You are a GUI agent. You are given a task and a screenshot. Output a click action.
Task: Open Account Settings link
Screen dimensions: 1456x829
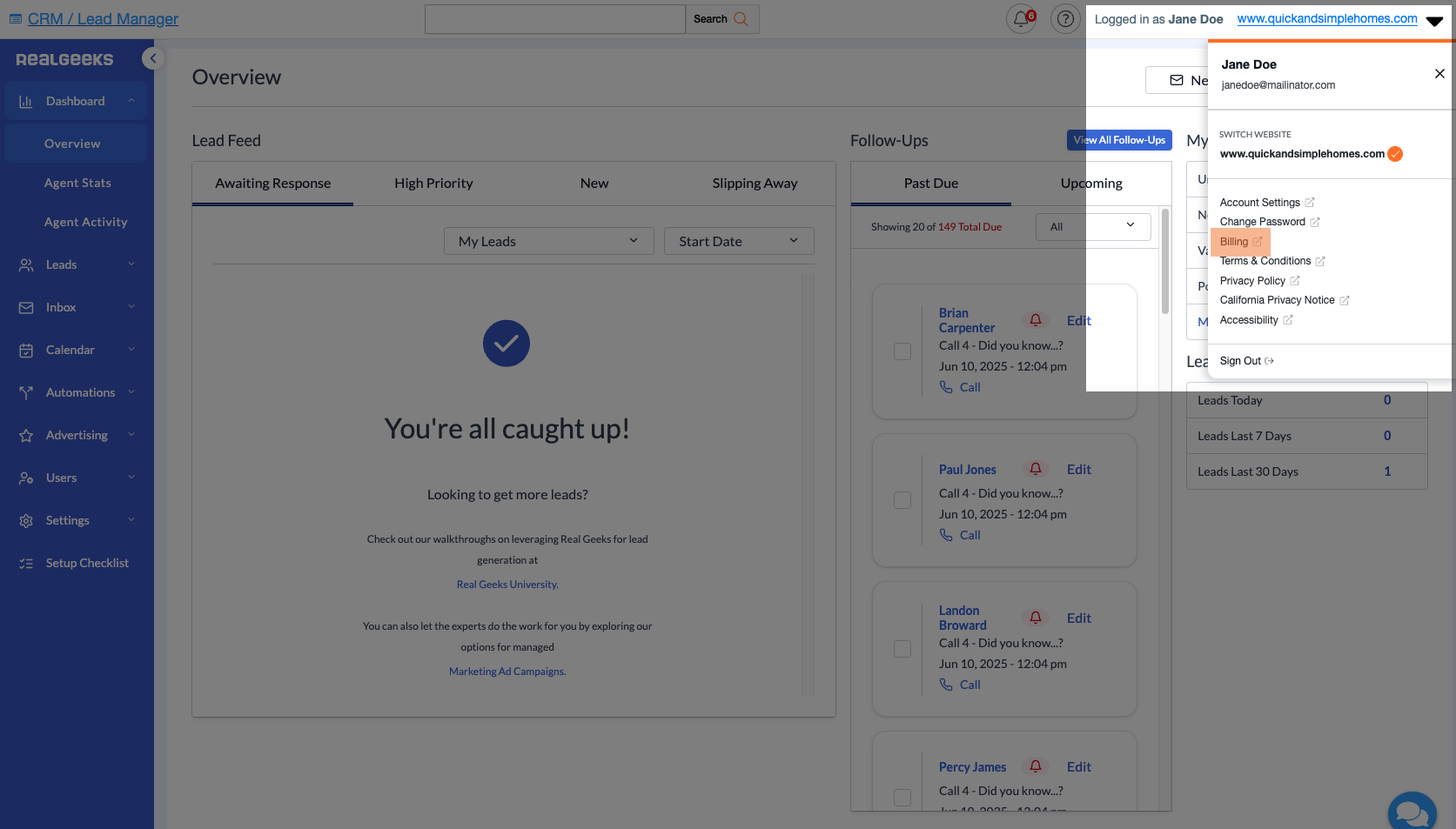[x=1267, y=202]
